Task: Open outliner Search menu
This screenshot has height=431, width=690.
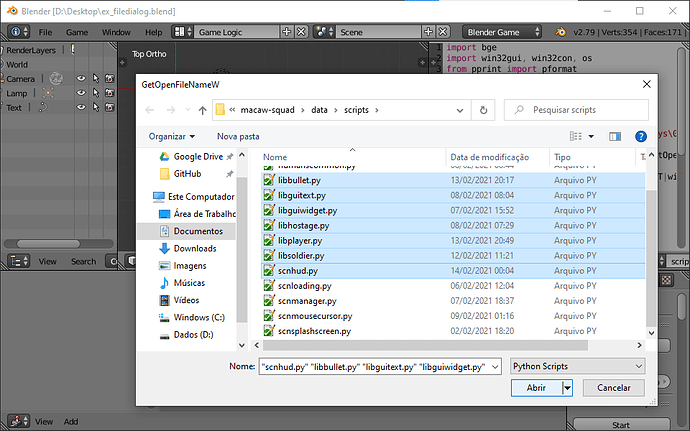Action: click(x=84, y=262)
